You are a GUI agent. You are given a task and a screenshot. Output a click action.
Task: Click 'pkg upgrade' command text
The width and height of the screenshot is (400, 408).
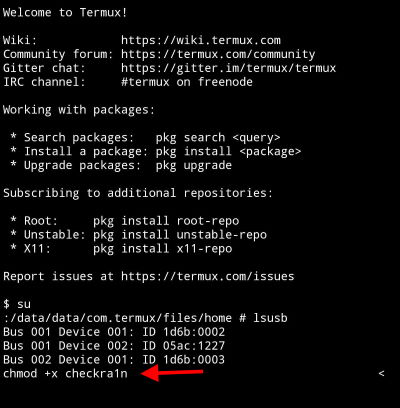click(x=194, y=165)
